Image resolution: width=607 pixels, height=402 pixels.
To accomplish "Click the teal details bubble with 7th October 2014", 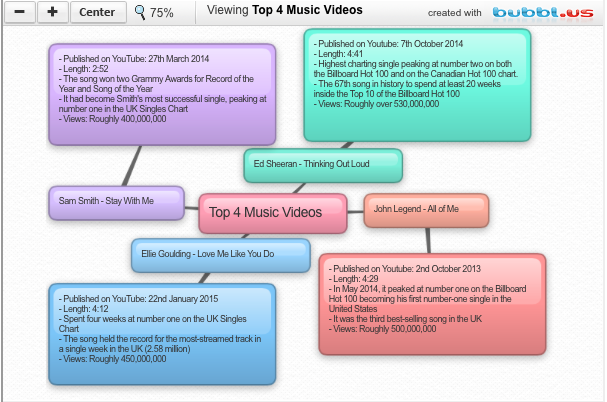I will 417,85.
